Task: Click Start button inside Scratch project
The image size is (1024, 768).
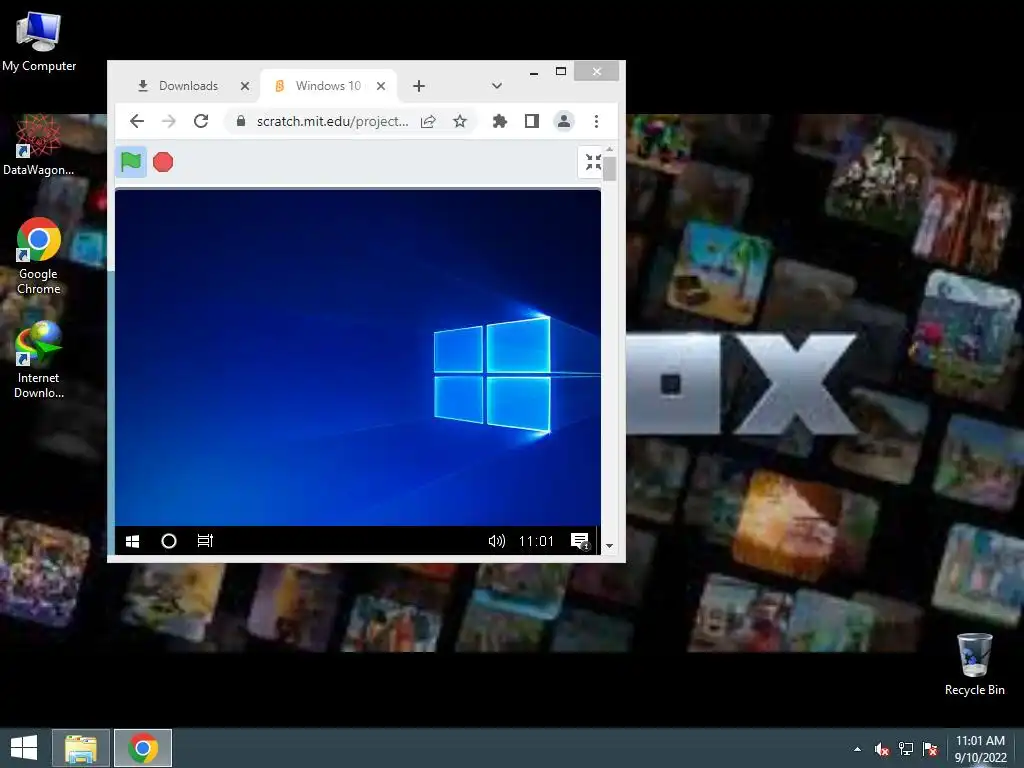Action: [x=133, y=541]
